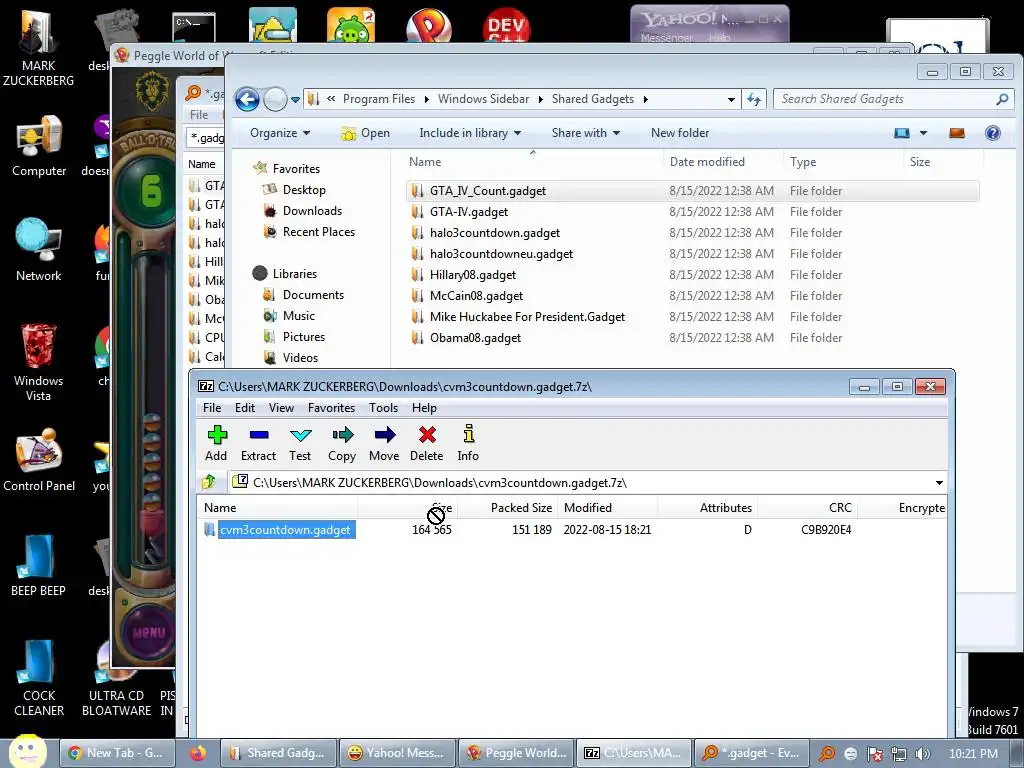Open the 7-Zip Help menu

click(424, 408)
